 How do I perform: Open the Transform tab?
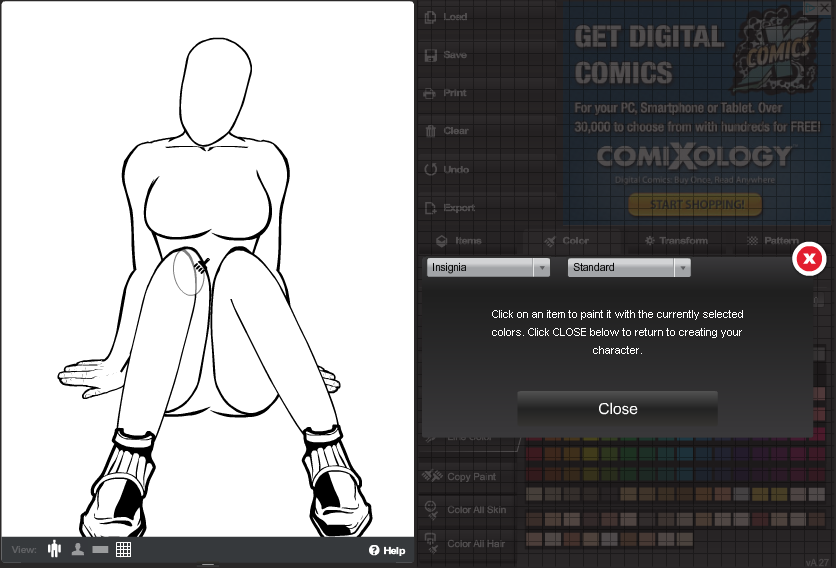click(x=676, y=241)
